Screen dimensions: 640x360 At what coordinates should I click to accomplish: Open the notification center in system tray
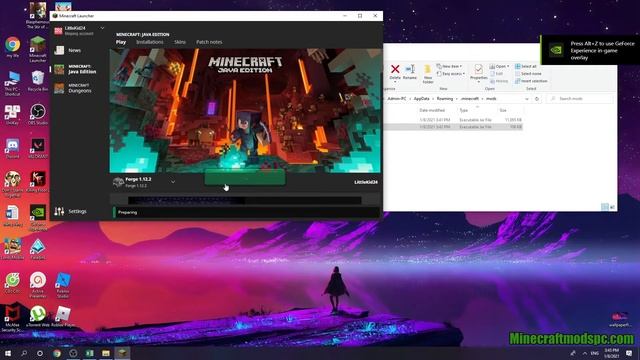(x=629, y=353)
